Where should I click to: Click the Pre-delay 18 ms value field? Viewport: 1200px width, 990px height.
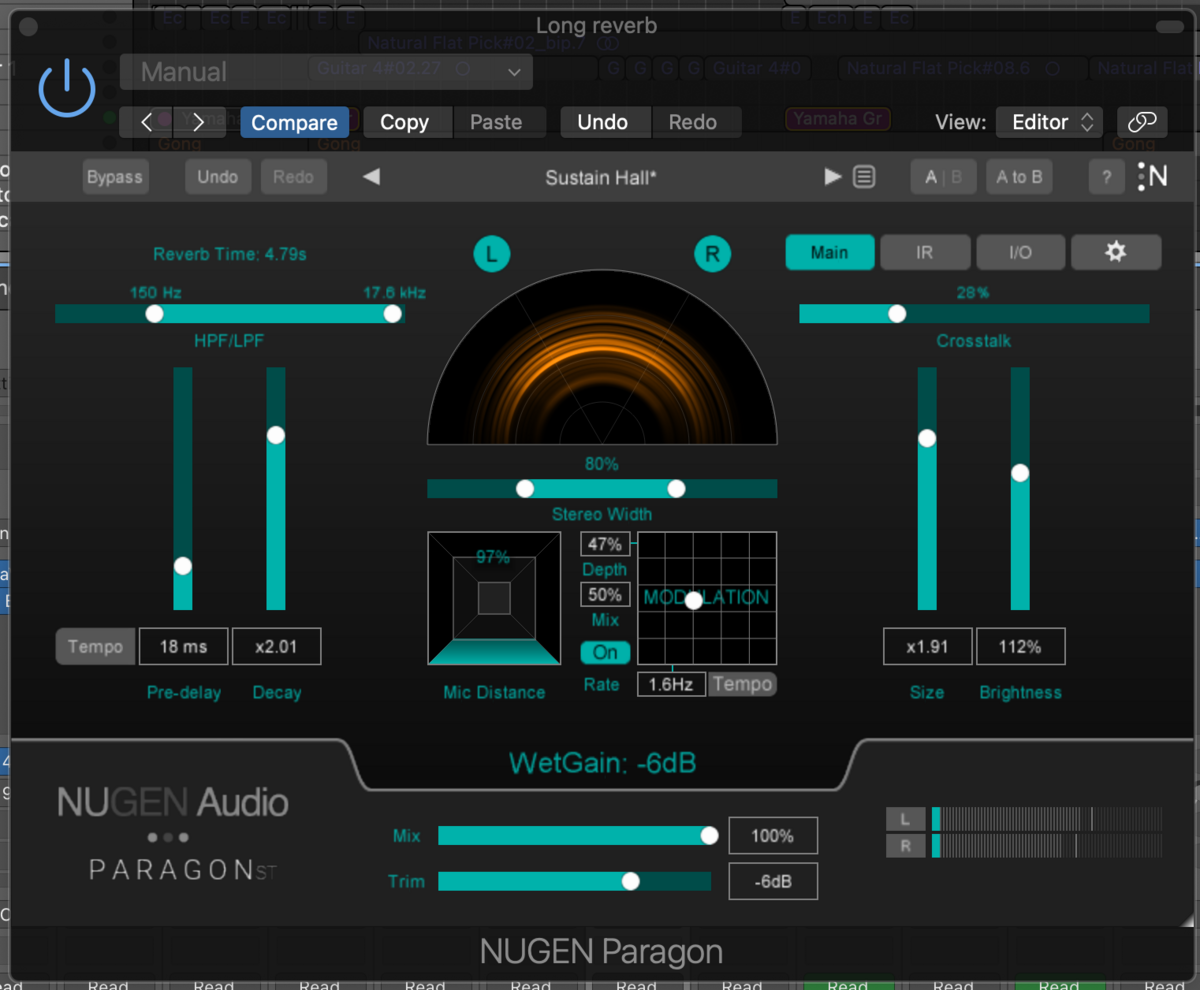pyautogui.click(x=183, y=647)
